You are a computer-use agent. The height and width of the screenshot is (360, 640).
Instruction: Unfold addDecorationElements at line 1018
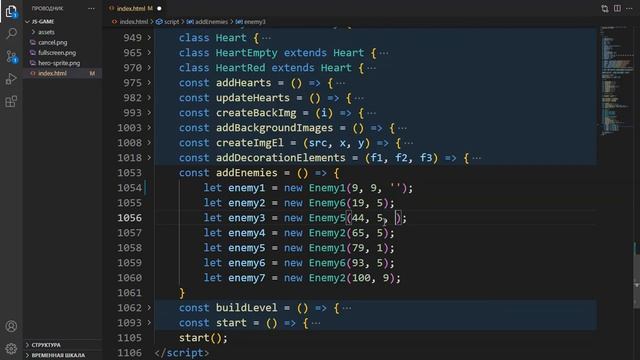pos(149,158)
